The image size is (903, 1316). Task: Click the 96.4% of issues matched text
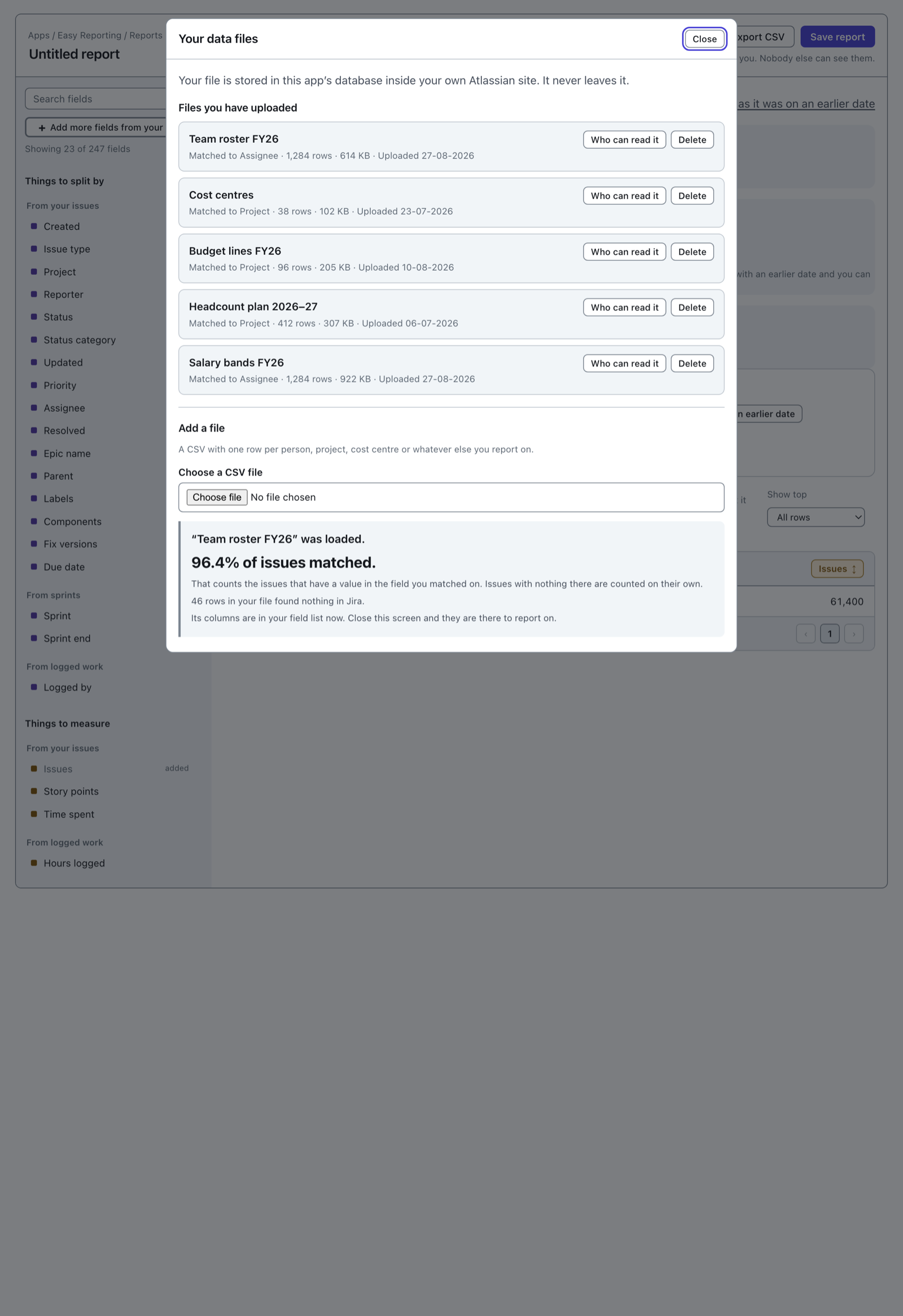tap(283, 562)
